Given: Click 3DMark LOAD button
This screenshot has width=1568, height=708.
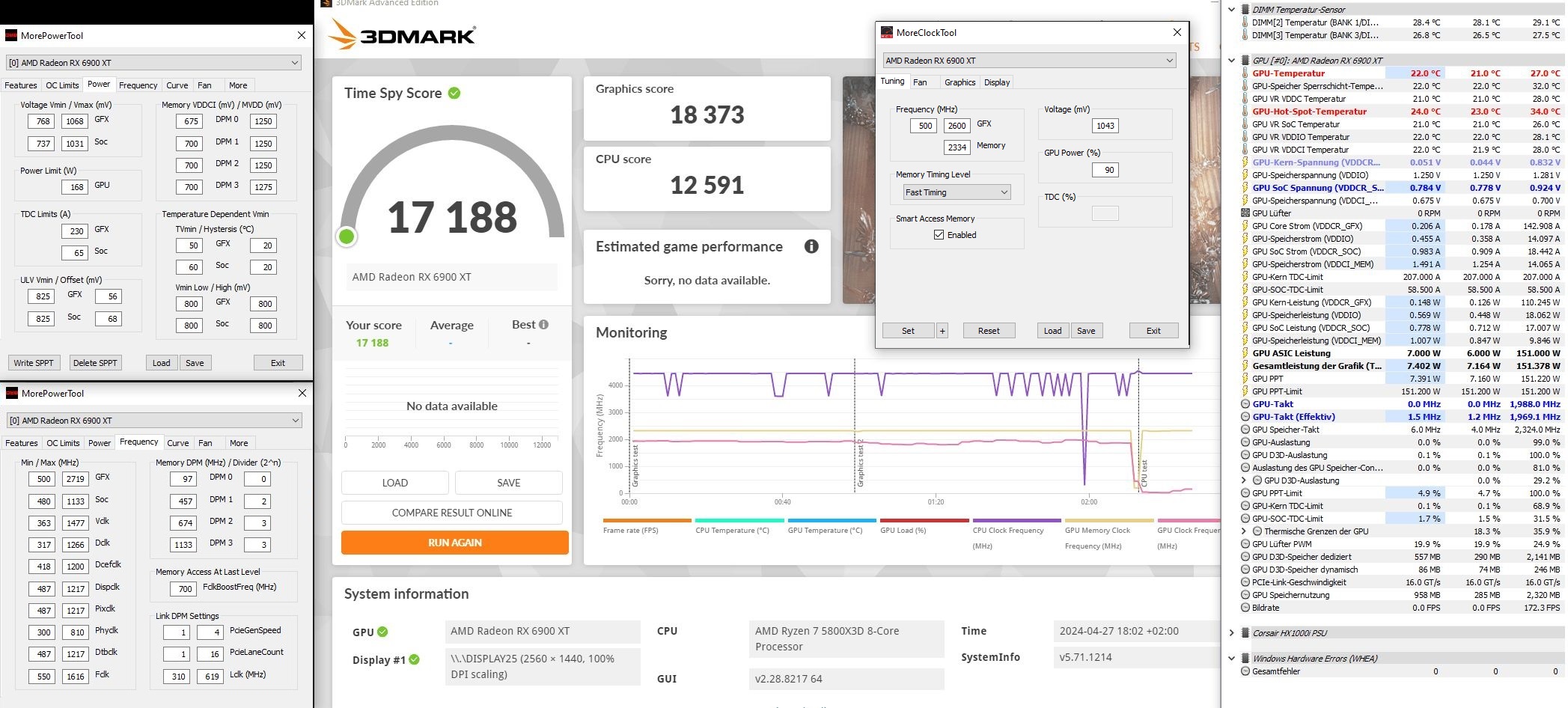Looking at the screenshot, I should click(x=395, y=483).
